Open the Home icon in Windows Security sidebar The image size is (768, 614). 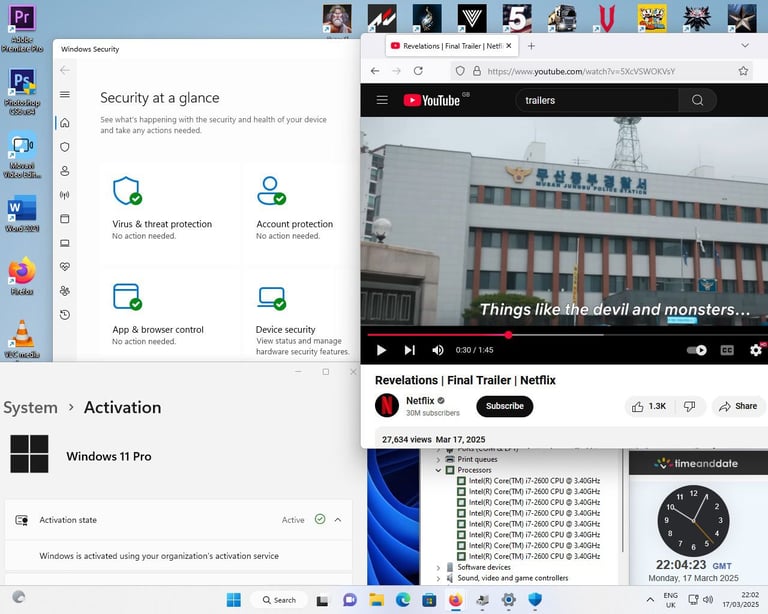pos(65,123)
